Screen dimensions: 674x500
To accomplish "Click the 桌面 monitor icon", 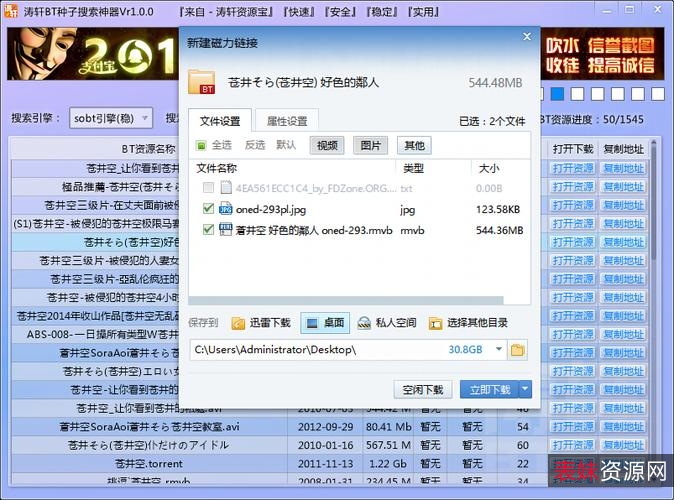I will [x=312, y=323].
